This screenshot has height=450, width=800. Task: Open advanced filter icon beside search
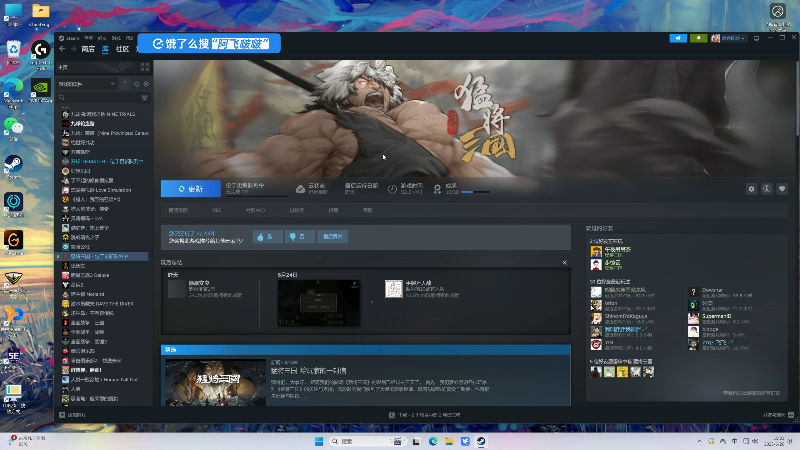coord(145,97)
